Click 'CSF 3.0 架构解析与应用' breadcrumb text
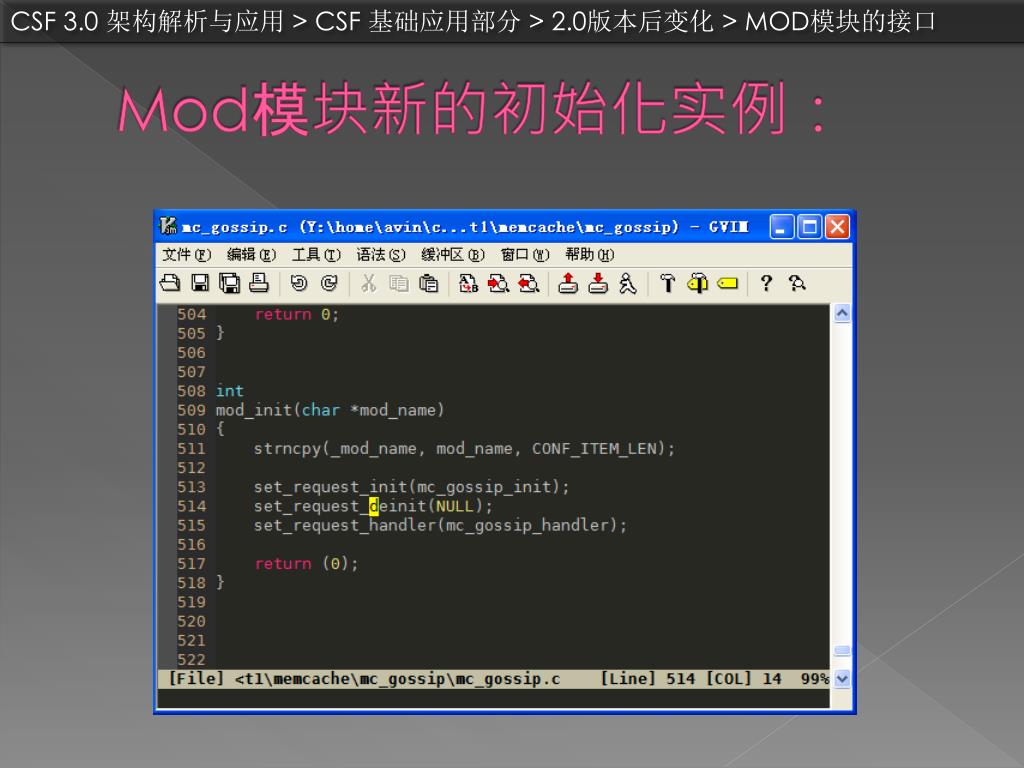The width and height of the screenshot is (1024, 768). 147,22
